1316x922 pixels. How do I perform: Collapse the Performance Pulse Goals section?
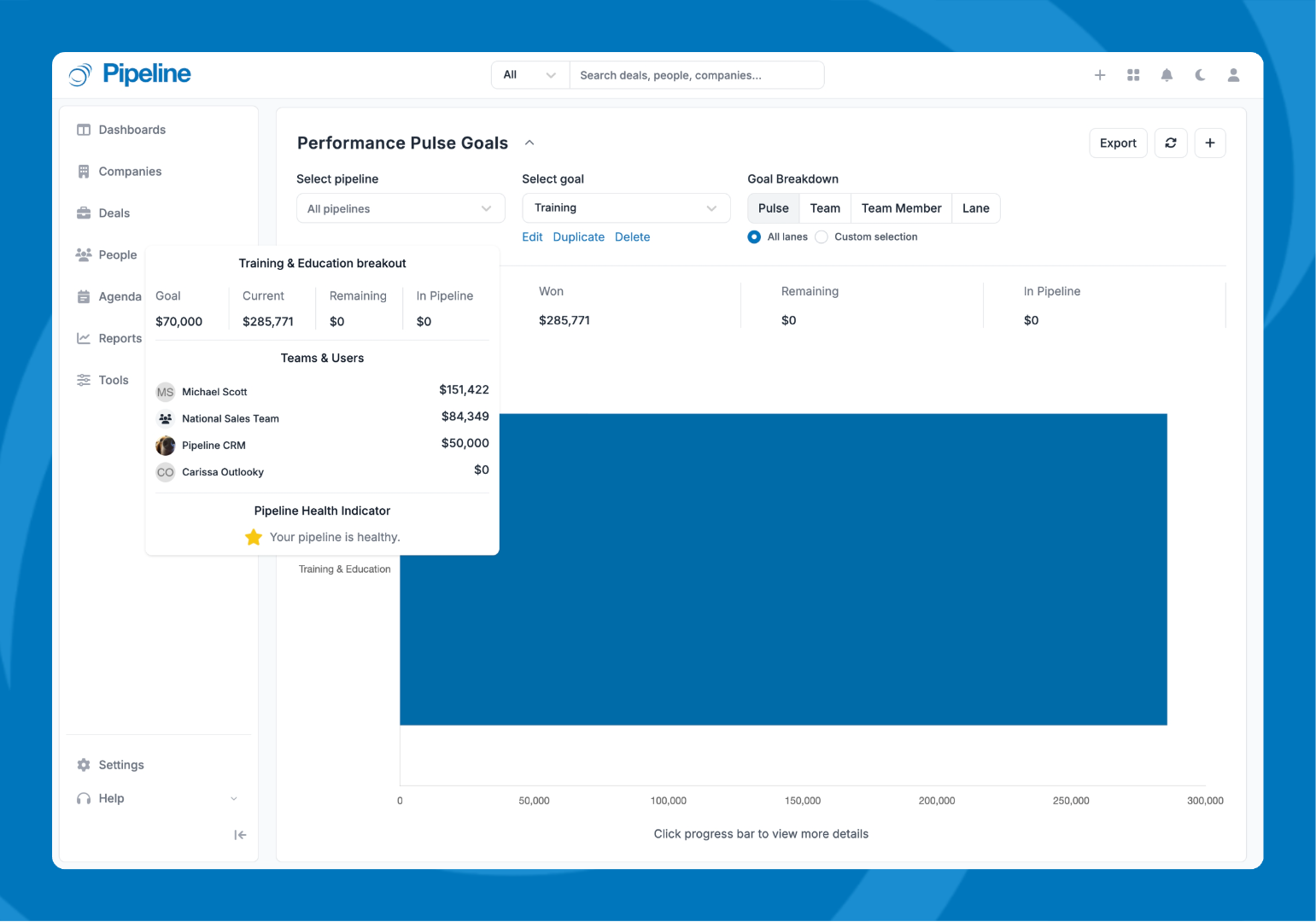pos(529,143)
